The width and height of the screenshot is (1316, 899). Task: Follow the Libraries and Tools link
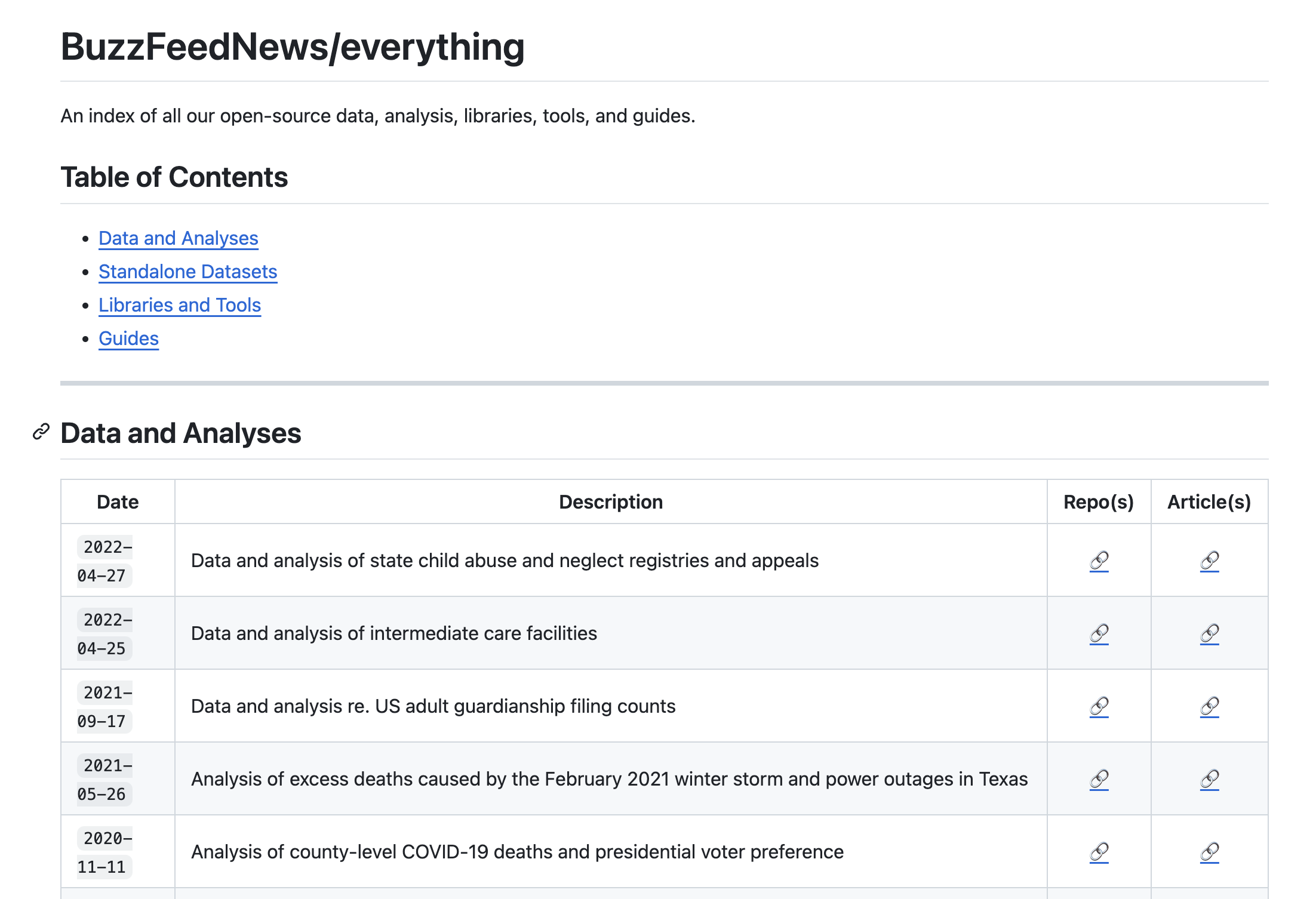pyautogui.click(x=180, y=304)
